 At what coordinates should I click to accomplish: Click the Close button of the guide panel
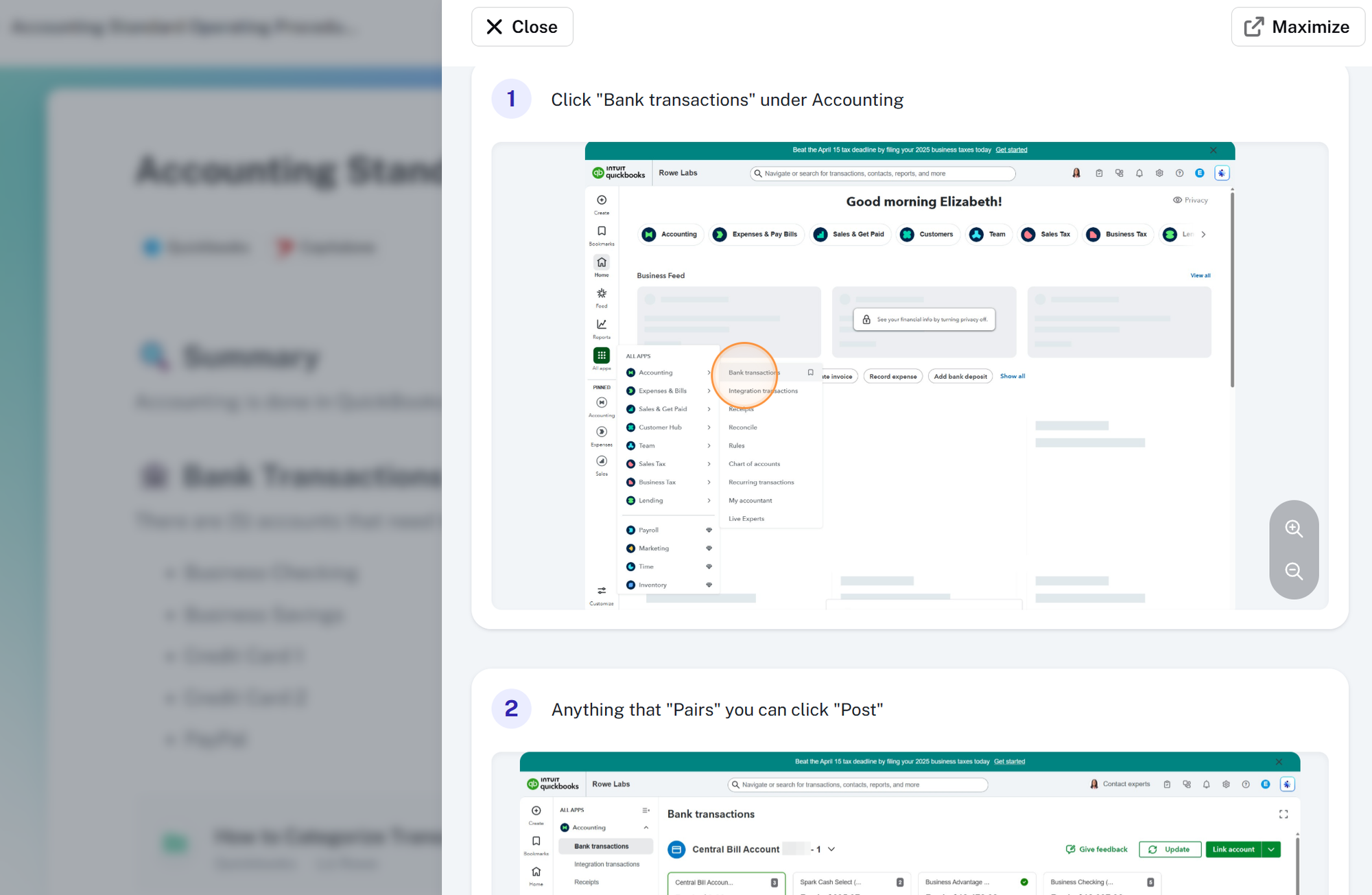click(522, 27)
